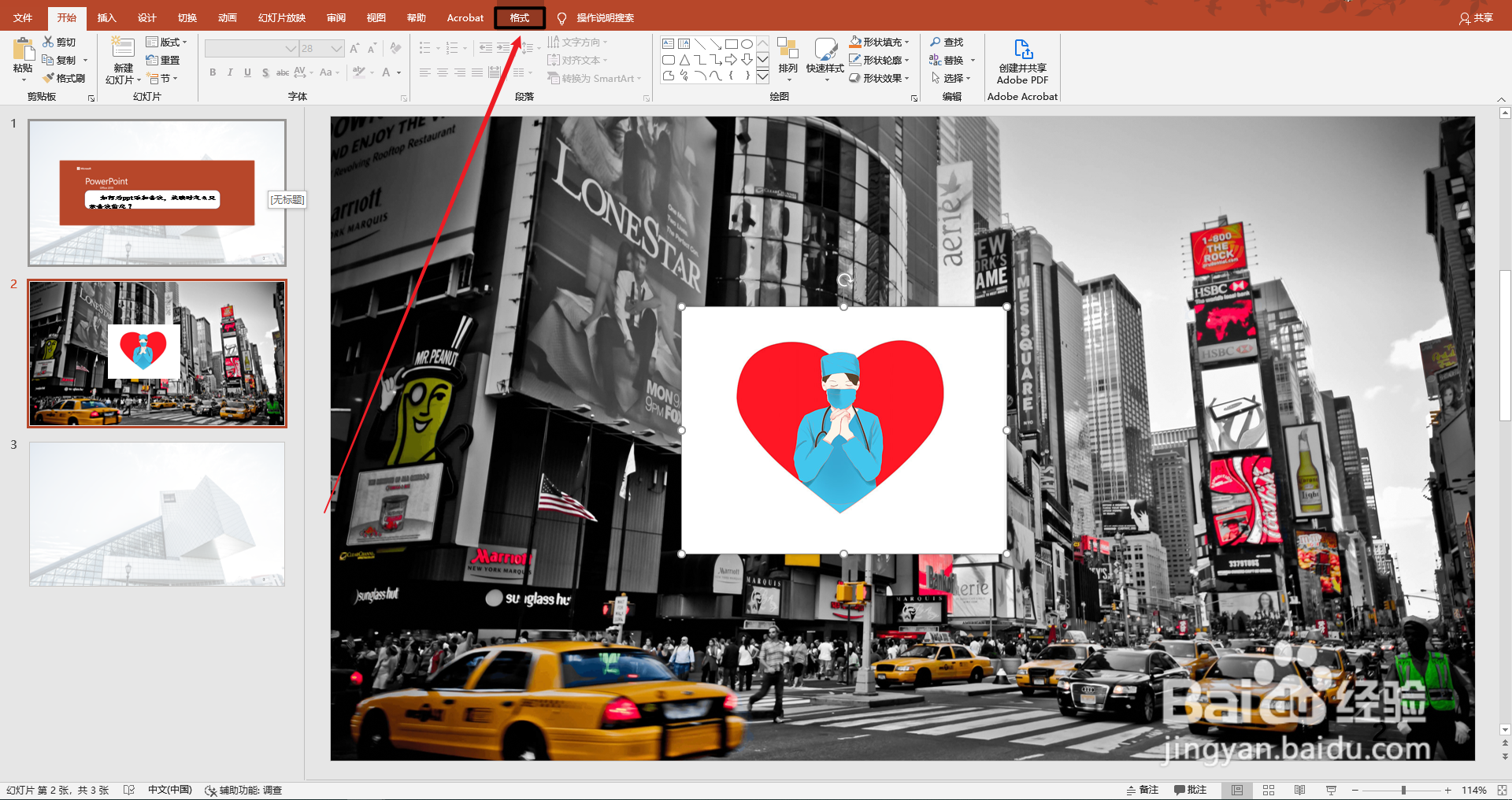Image resolution: width=1512 pixels, height=800 pixels.
Task: Pick the right arrow shape in gallery
Action: pos(731,60)
